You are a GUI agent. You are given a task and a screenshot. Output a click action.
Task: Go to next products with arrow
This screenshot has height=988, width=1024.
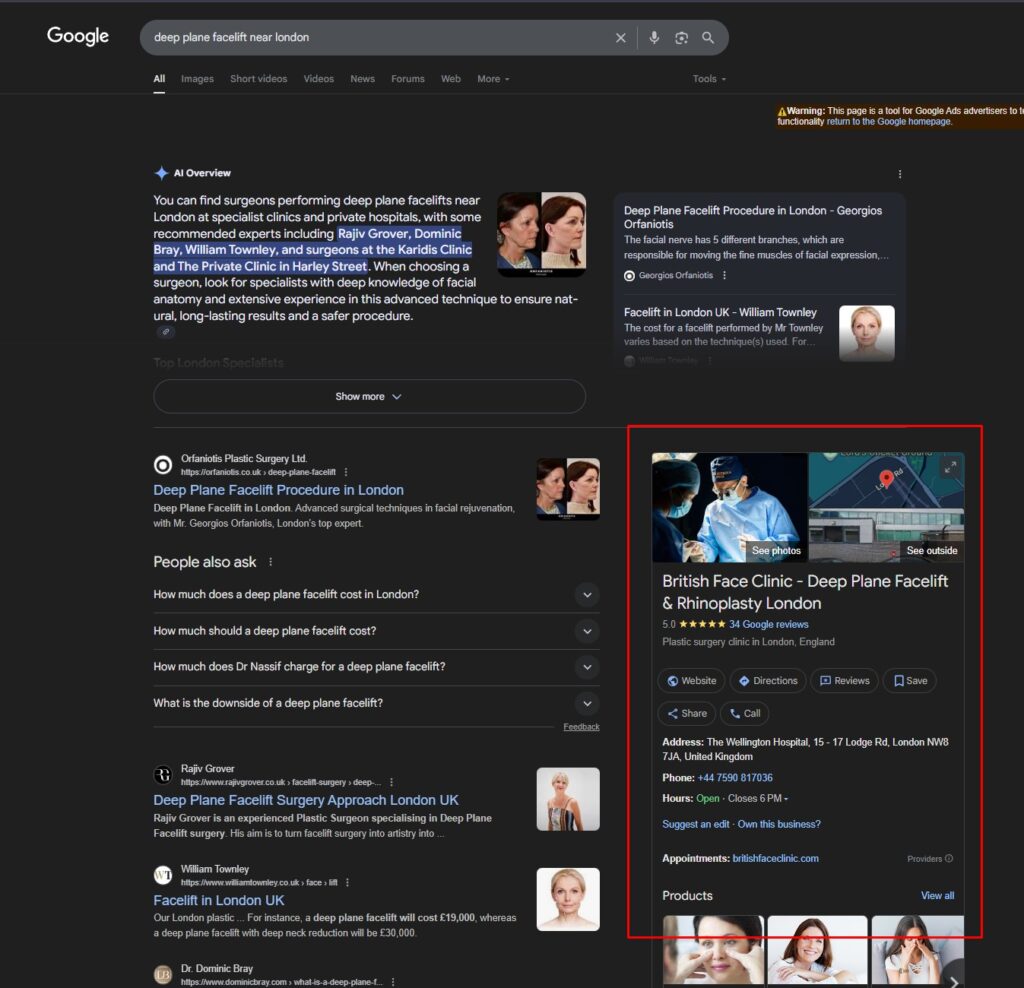[954, 981]
